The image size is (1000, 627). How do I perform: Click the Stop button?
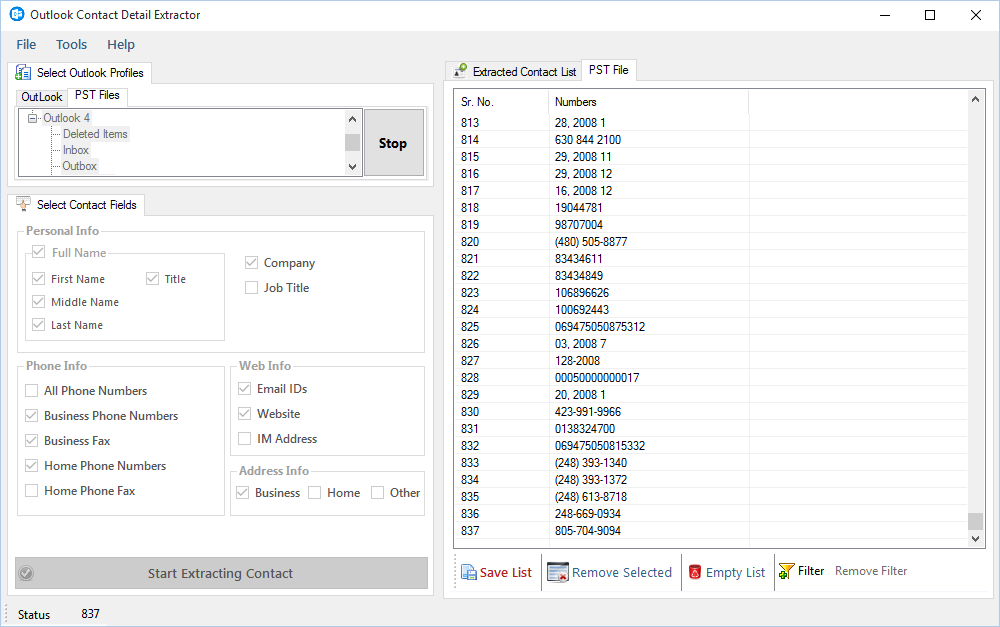(x=393, y=143)
